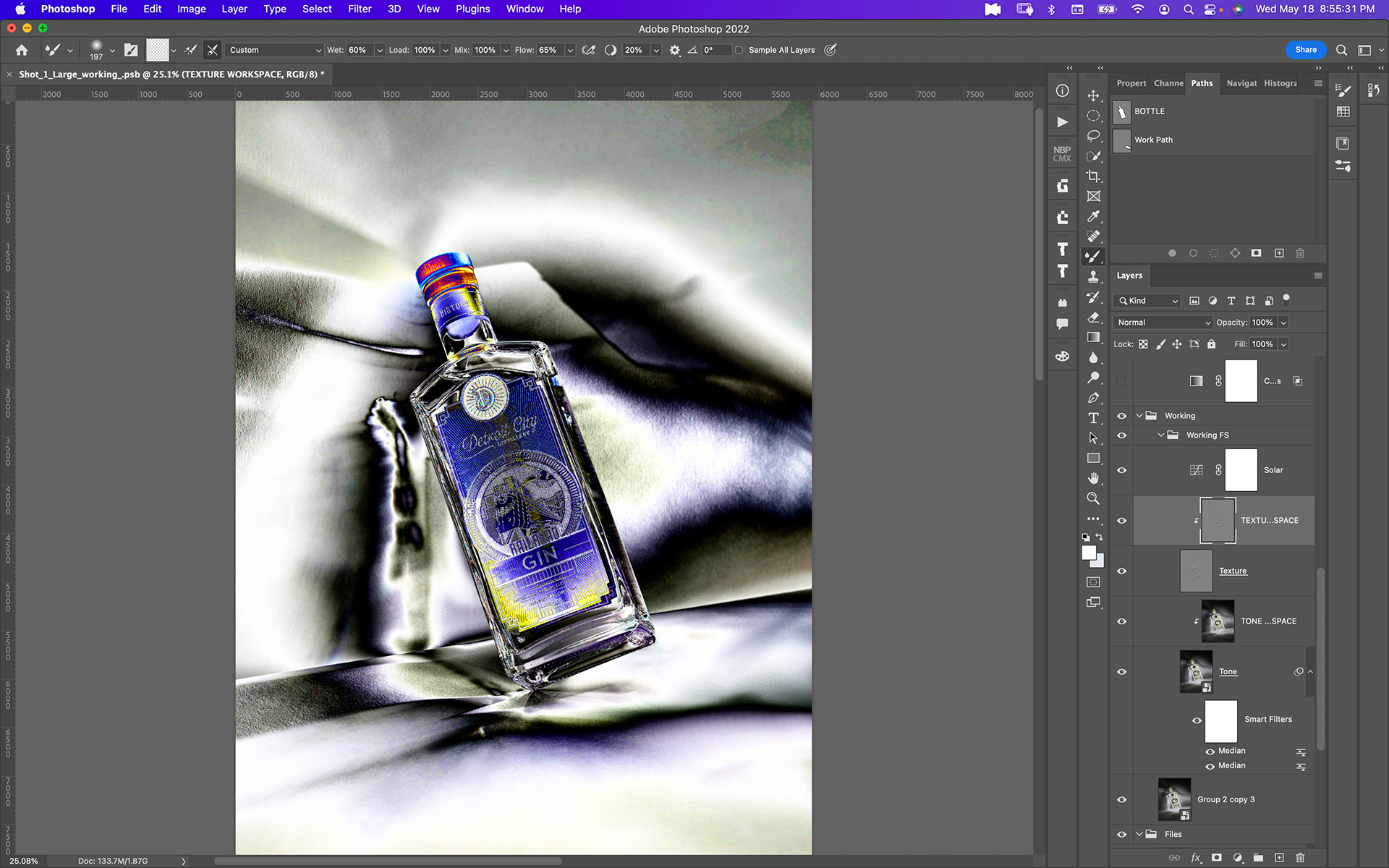Viewport: 1389px width, 868px height.
Task: Switch to the Channels tab
Action: 1168,83
